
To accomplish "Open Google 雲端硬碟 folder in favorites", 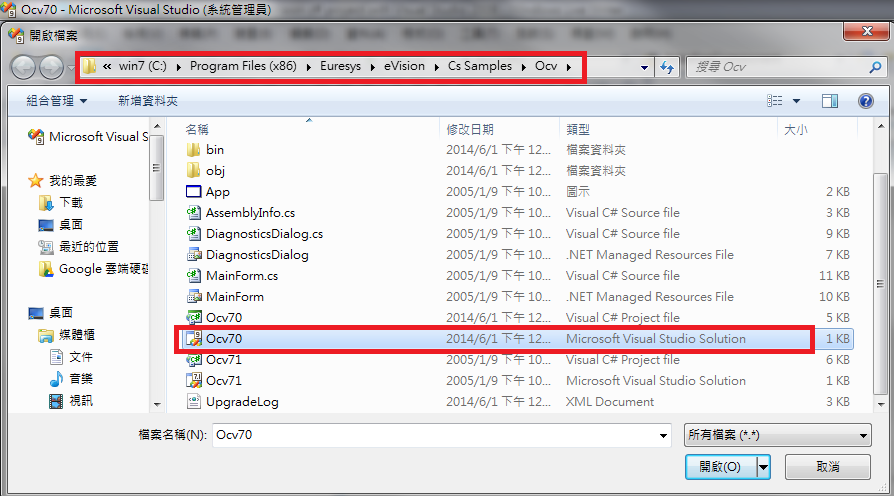I will pyautogui.click(x=94, y=269).
